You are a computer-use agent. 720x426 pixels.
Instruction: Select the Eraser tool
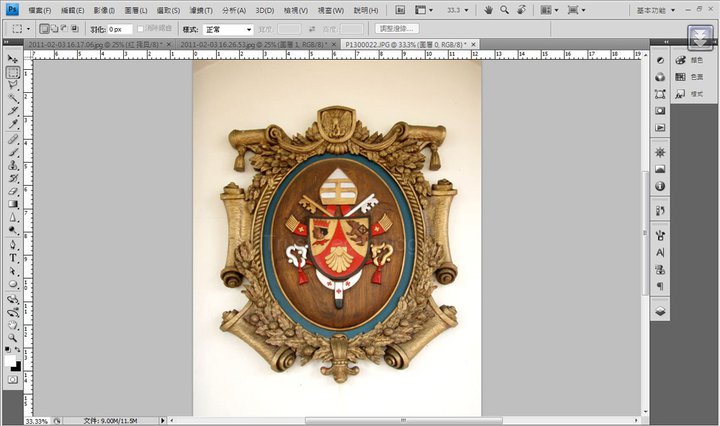(x=13, y=191)
